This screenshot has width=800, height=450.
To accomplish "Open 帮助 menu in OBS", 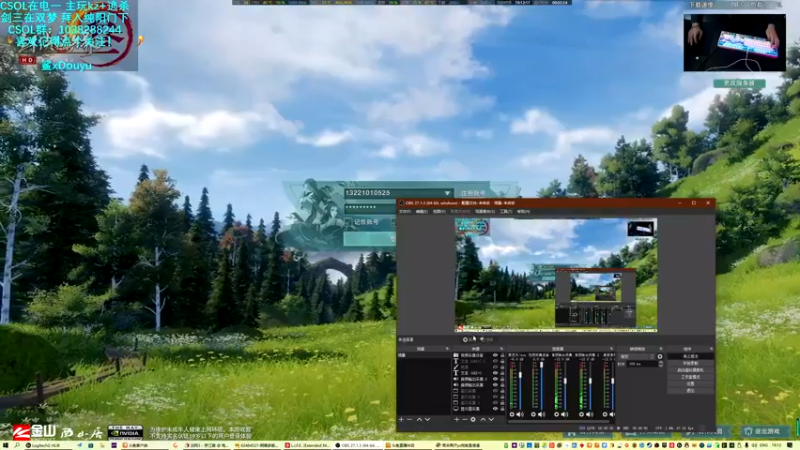I will click(x=523, y=211).
